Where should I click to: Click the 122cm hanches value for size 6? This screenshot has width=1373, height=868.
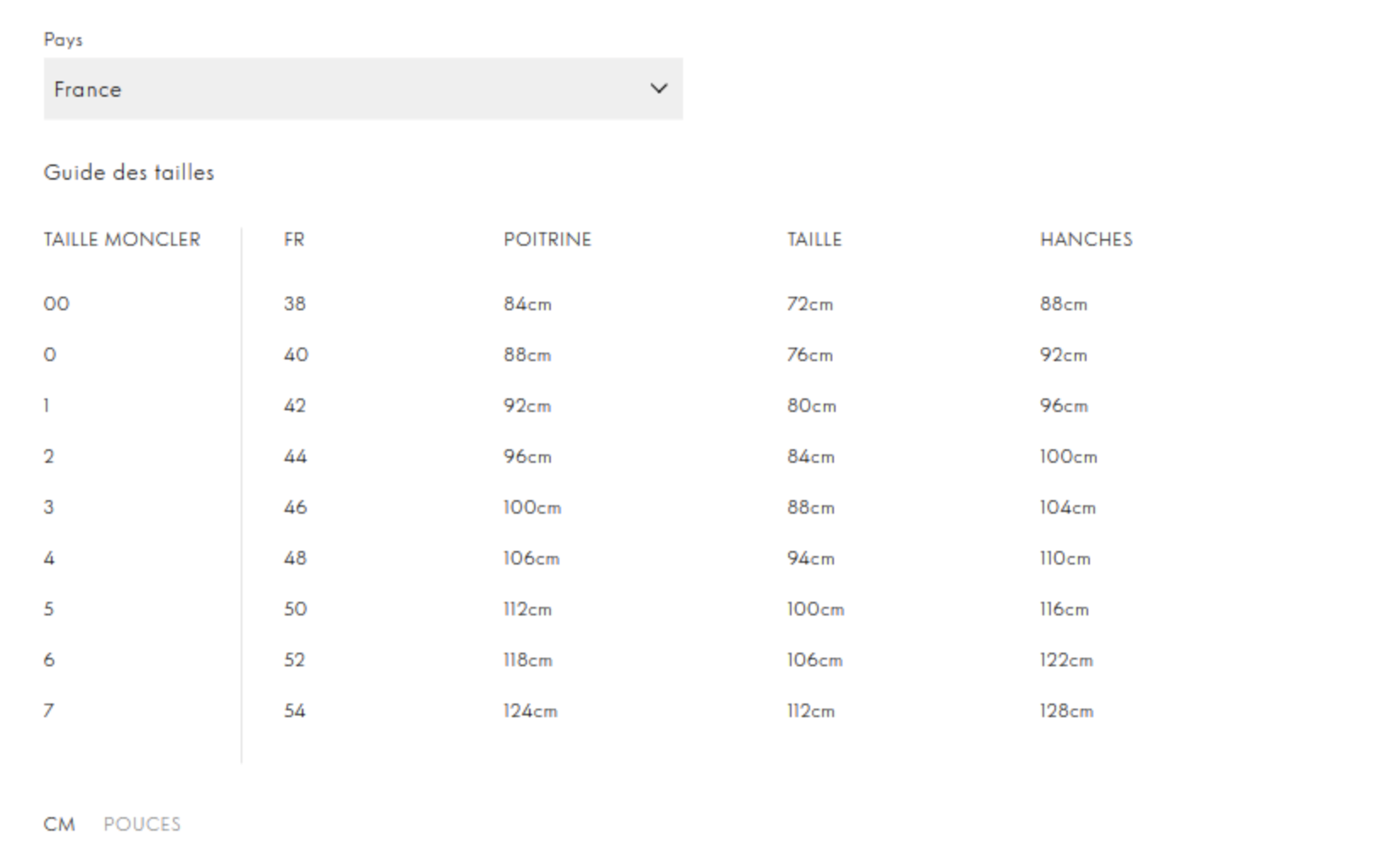click(1066, 659)
